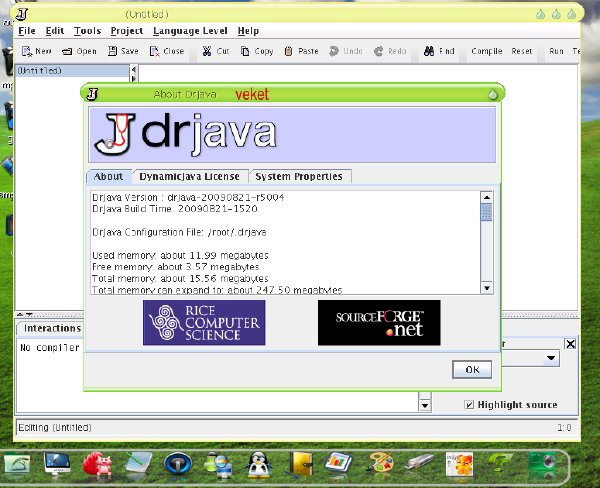Open the green question mark dock icon
The width and height of the screenshot is (600, 488).
501,463
